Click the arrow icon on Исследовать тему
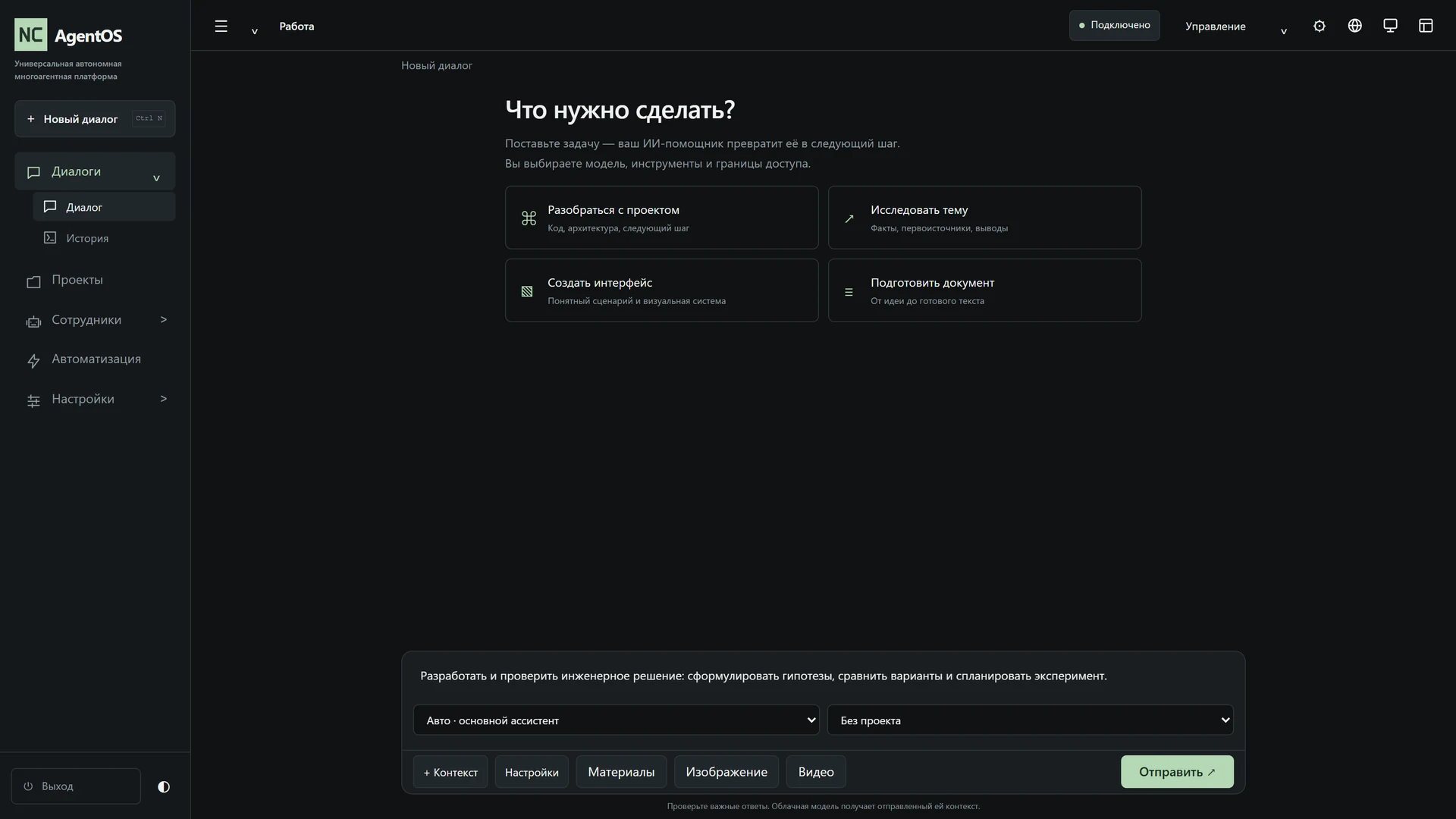1456x819 pixels. 849,218
